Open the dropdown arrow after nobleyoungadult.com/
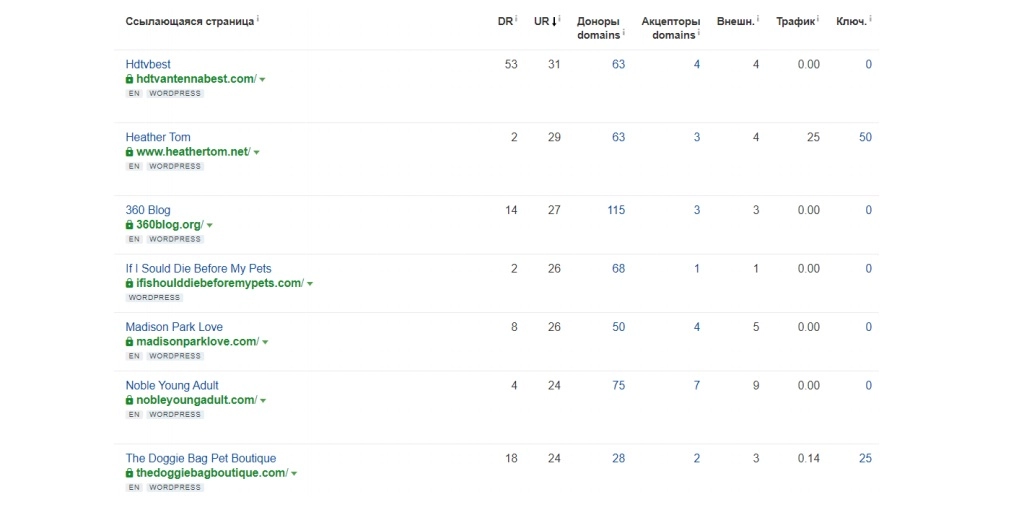 [262, 401]
